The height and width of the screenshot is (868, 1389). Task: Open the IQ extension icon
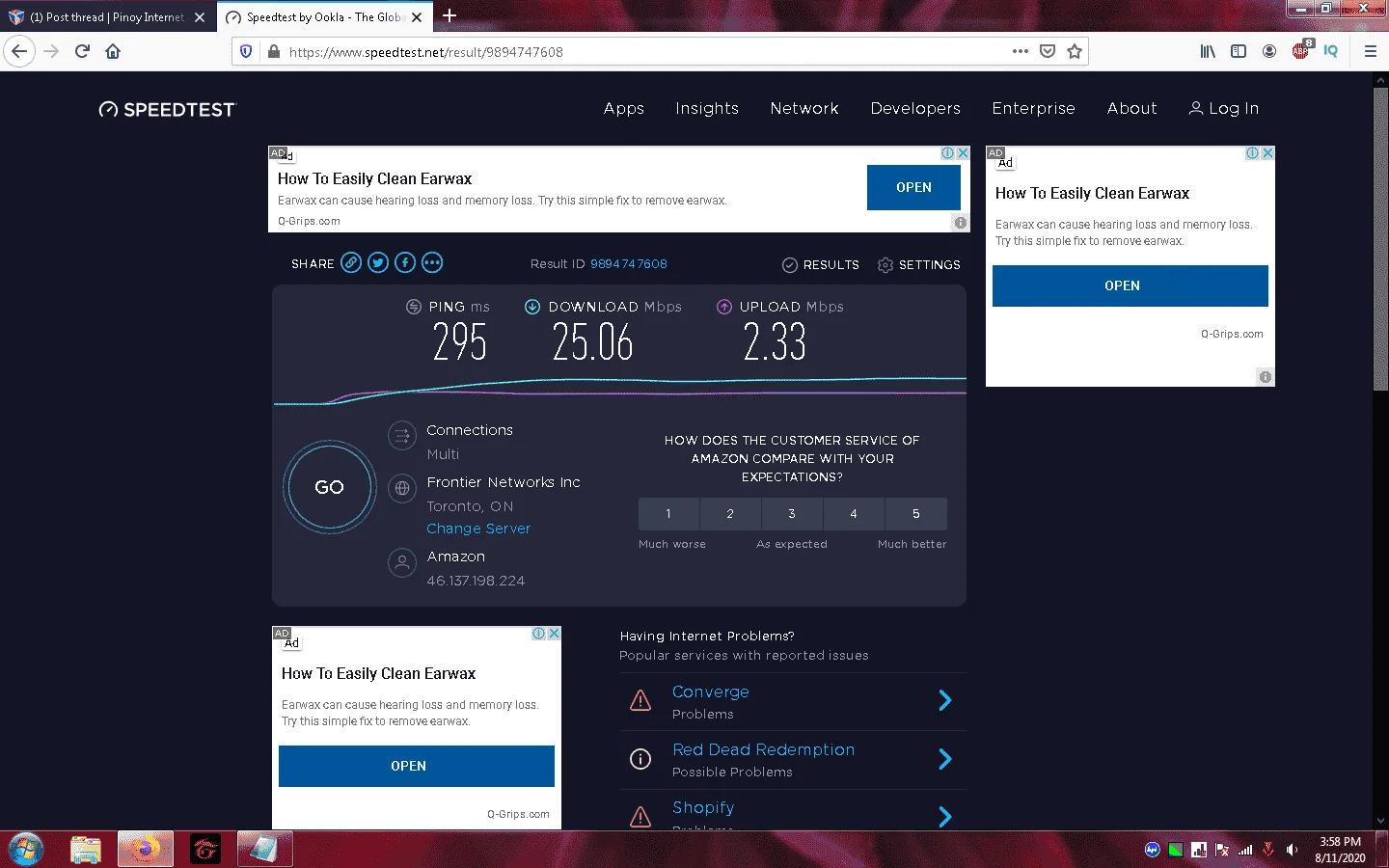click(x=1331, y=52)
